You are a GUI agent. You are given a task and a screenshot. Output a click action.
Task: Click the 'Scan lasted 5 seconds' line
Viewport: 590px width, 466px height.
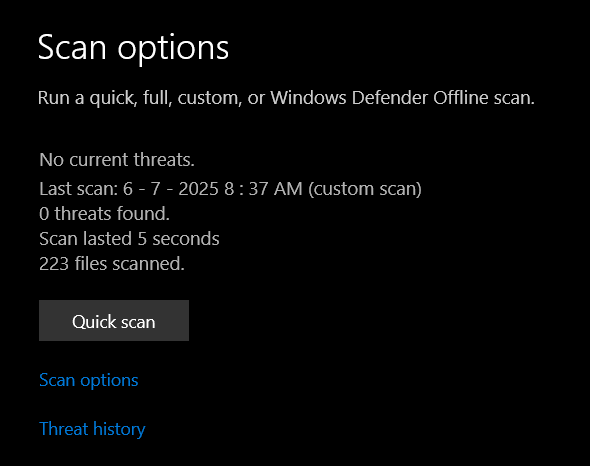pyautogui.click(x=129, y=239)
